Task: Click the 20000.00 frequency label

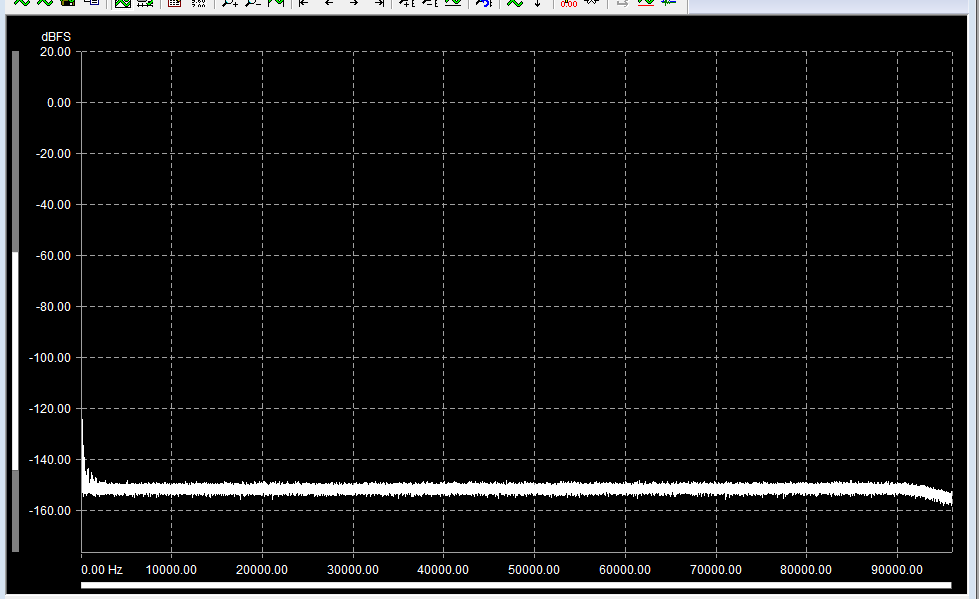Action: (x=262, y=570)
